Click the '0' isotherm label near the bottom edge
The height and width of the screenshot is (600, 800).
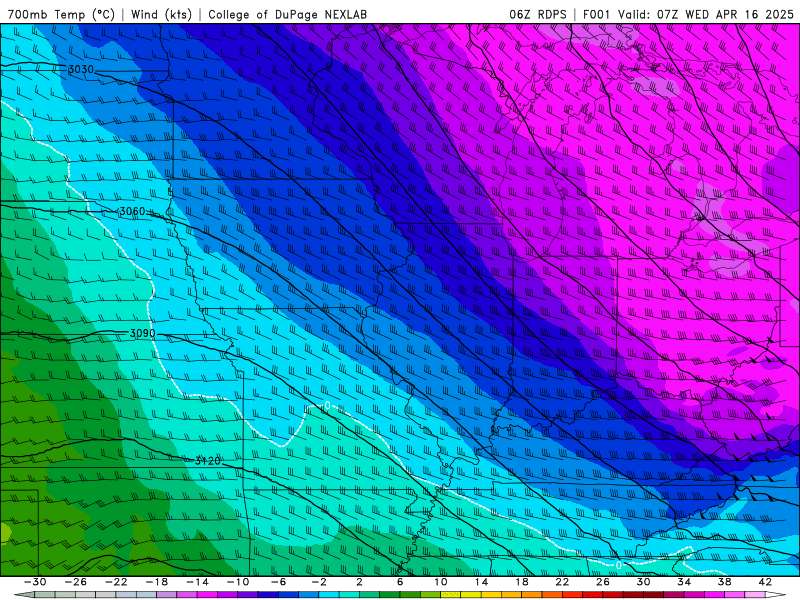(x=619, y=565)
